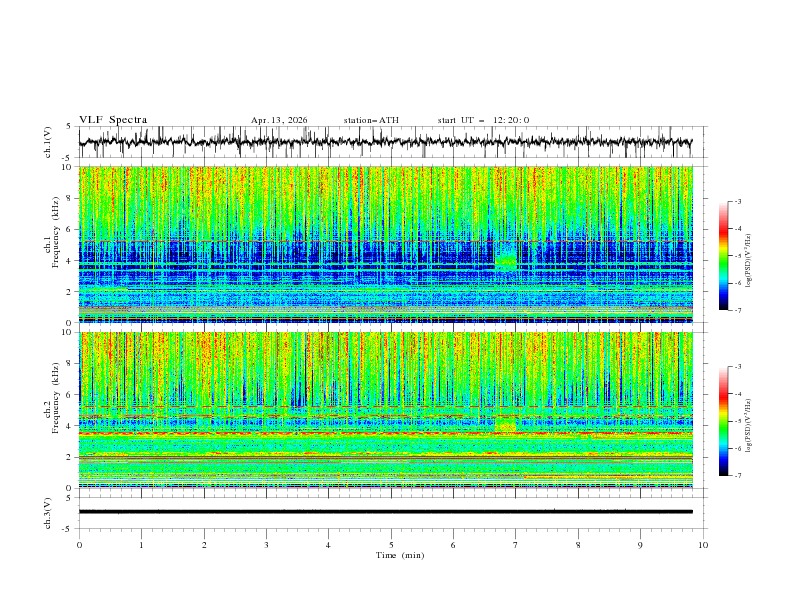
Task: Click the "-5" tick on ch.1 color bar
Action: 737,256
